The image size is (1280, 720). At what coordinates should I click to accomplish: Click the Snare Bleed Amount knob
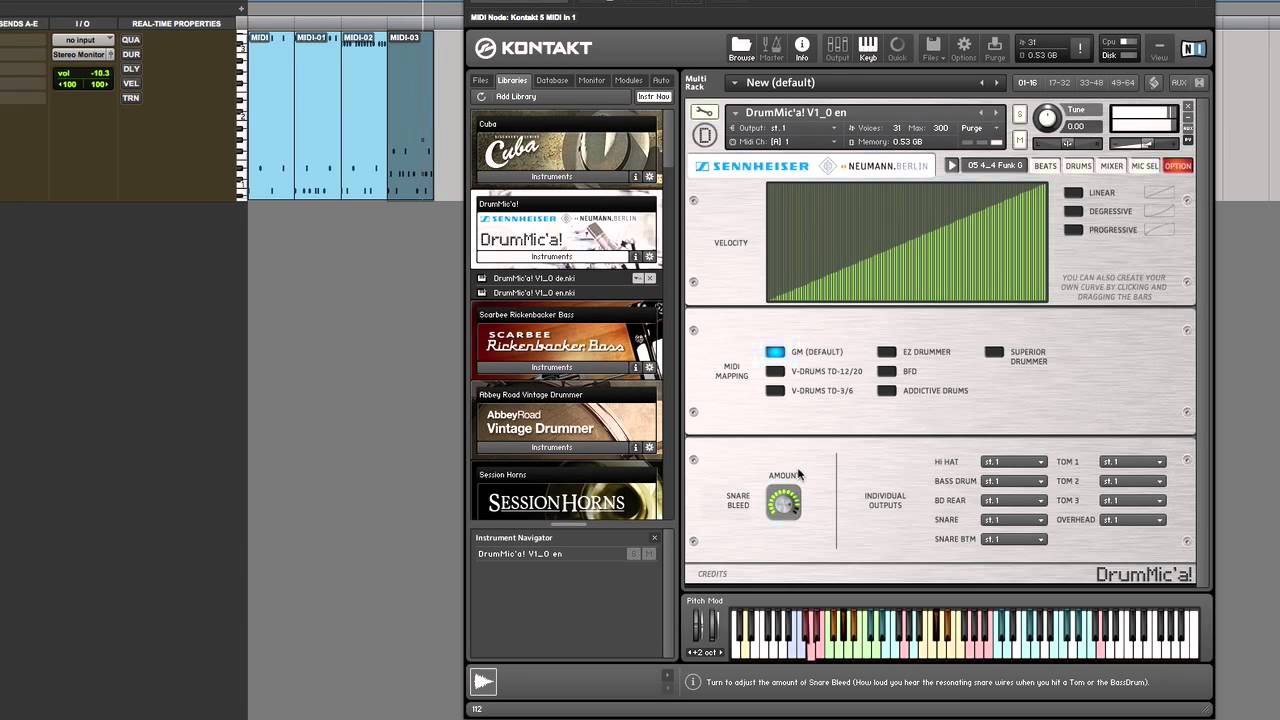784,502
